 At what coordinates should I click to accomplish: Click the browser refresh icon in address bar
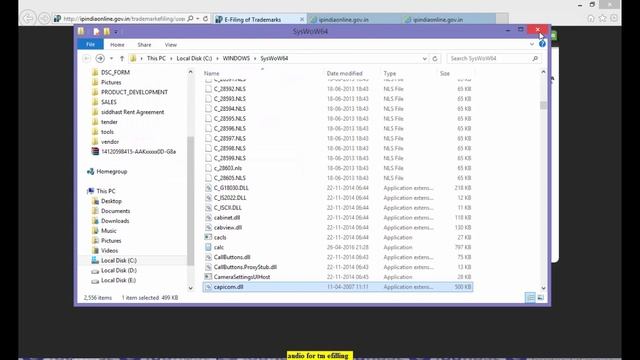pyautogui.click(x=205, y=19)
